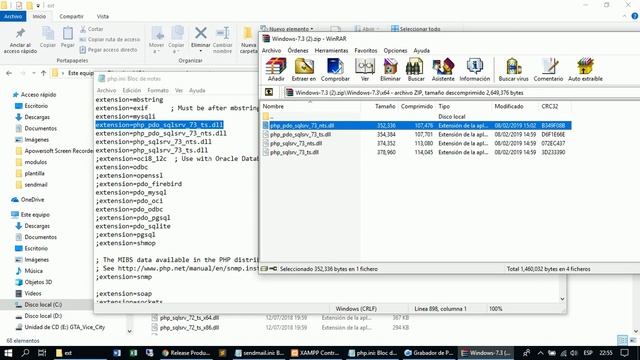
Task: Click the Pegar icon in Explorer ribbon
Action: coord(68,38)
